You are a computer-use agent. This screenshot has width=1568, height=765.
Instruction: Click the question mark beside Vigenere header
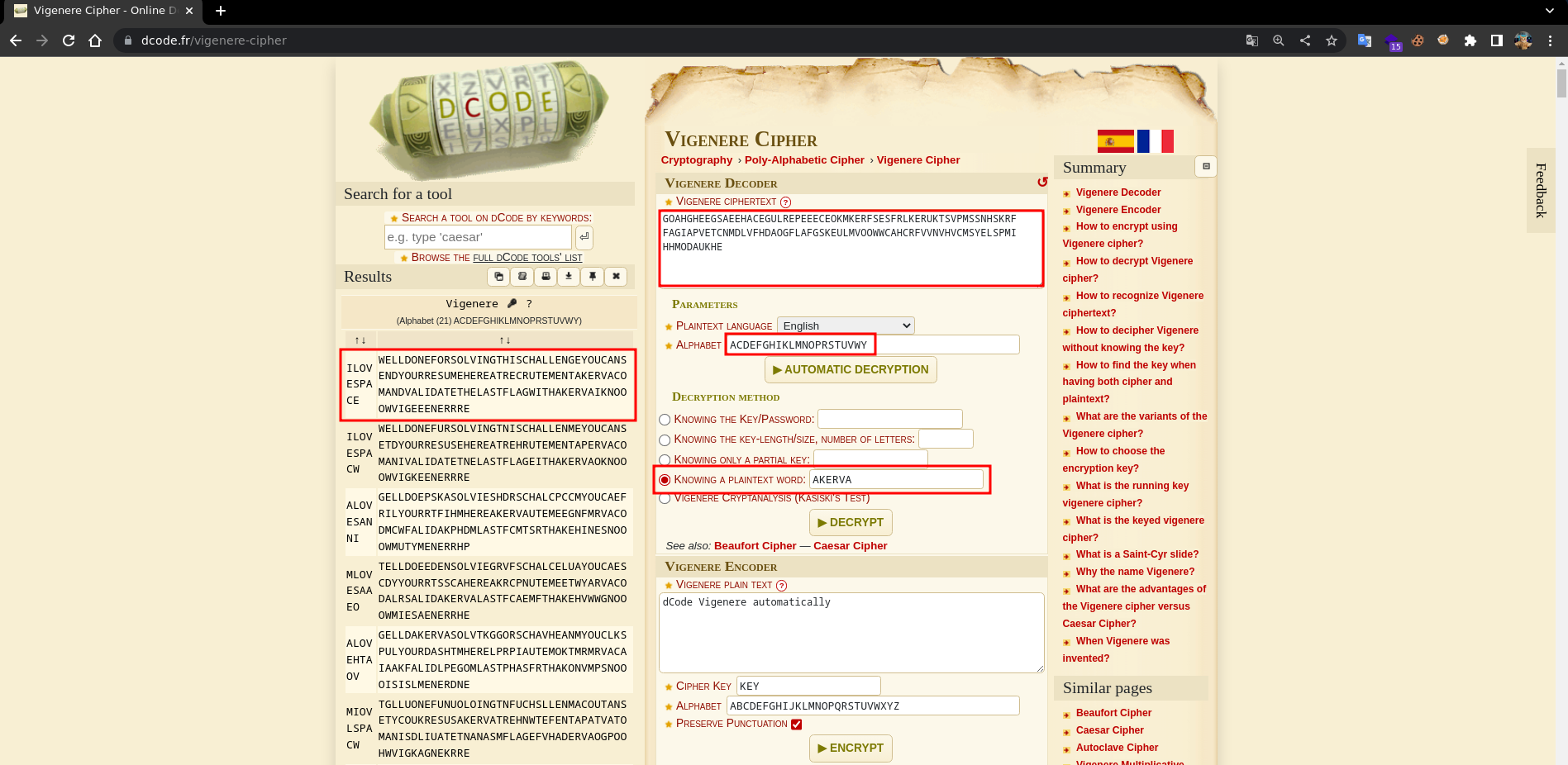coord(529,304)
